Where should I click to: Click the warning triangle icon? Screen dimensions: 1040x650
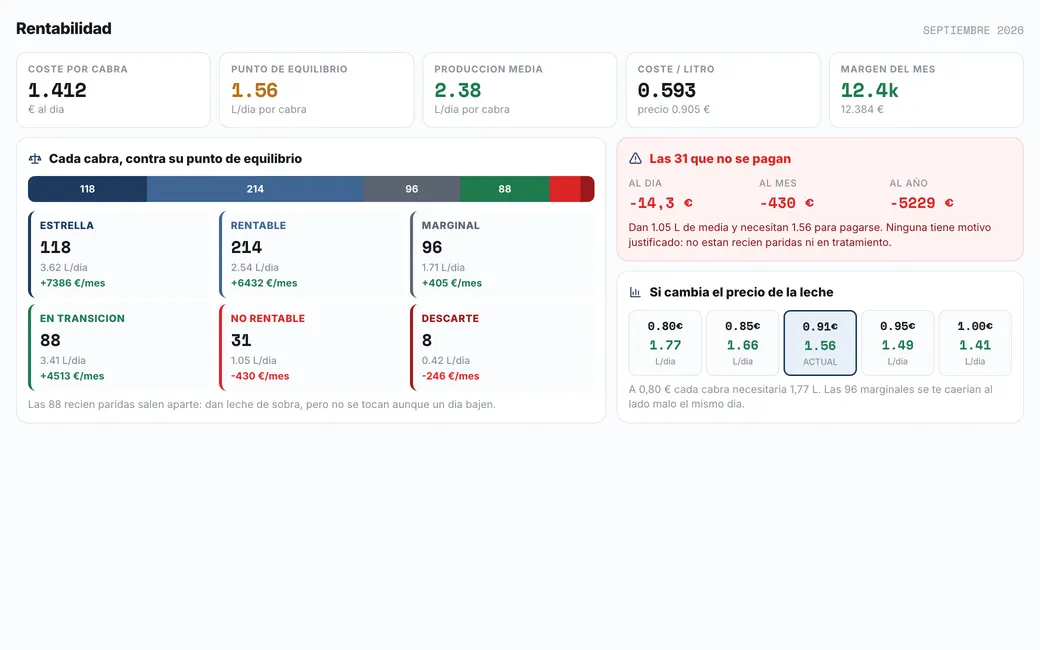[x=635, y=159]
